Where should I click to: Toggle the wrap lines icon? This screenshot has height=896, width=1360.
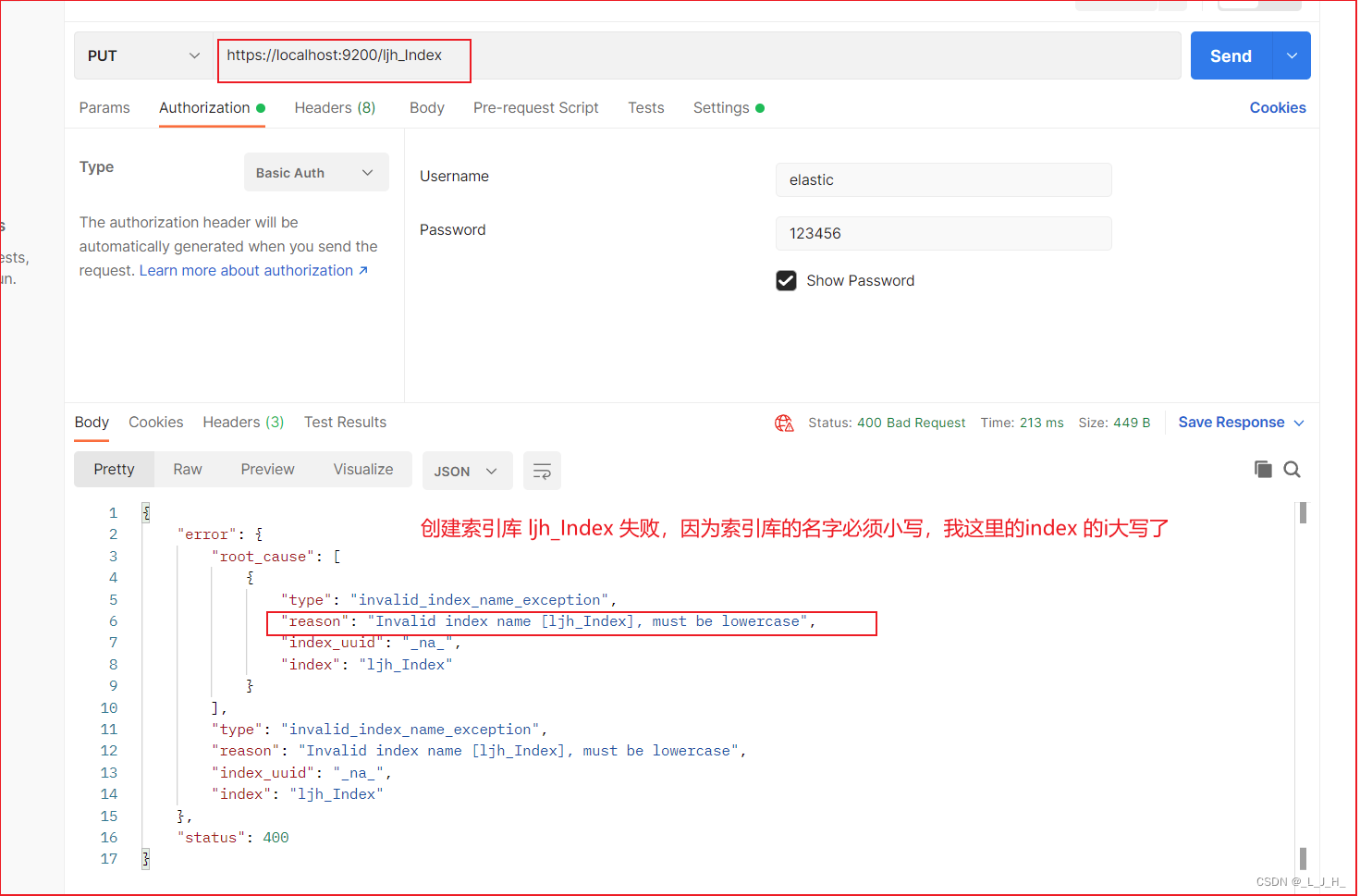(542, 471)
